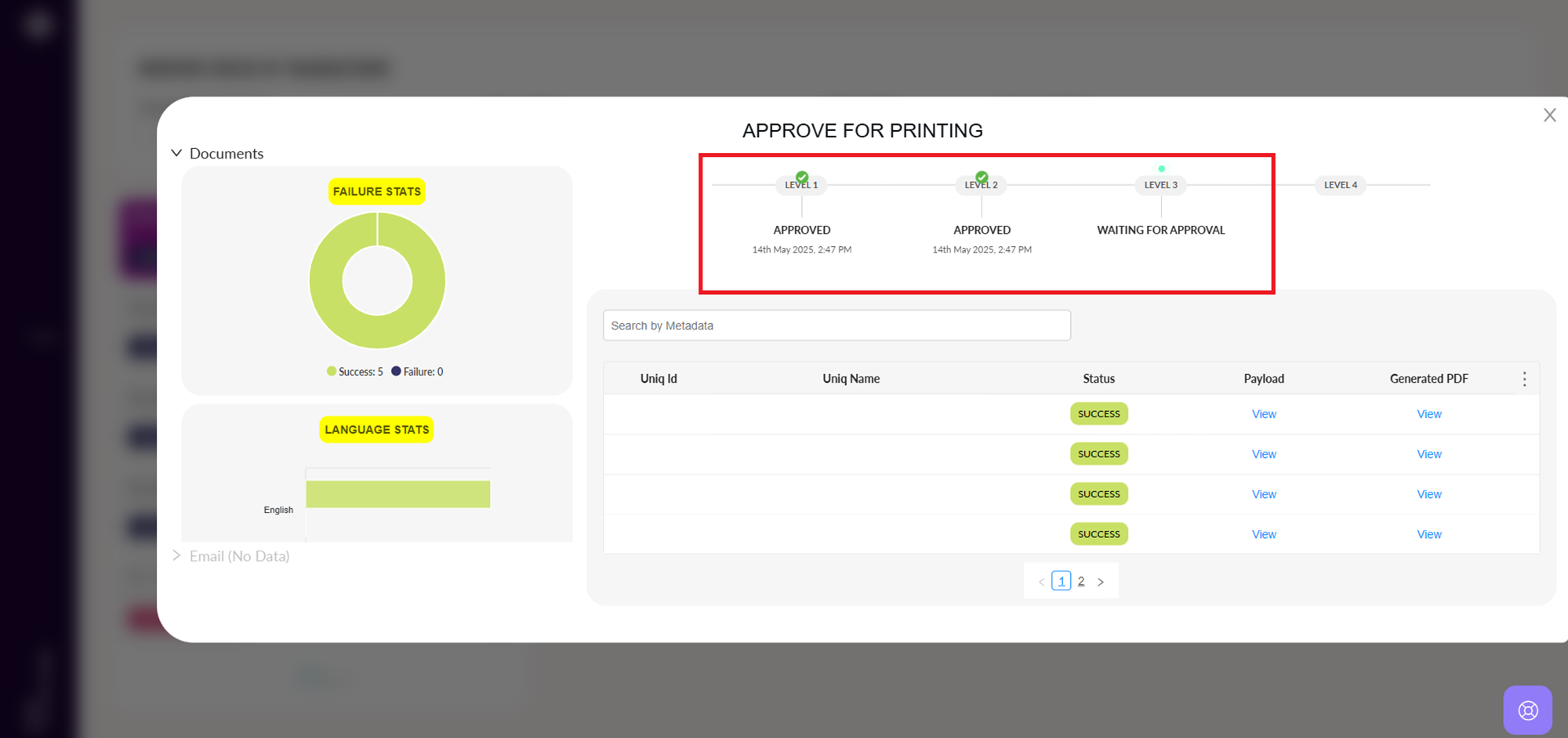Click the help lifebuoy icon
This screenshot has height=738, width=1568.
point(1527,710)
